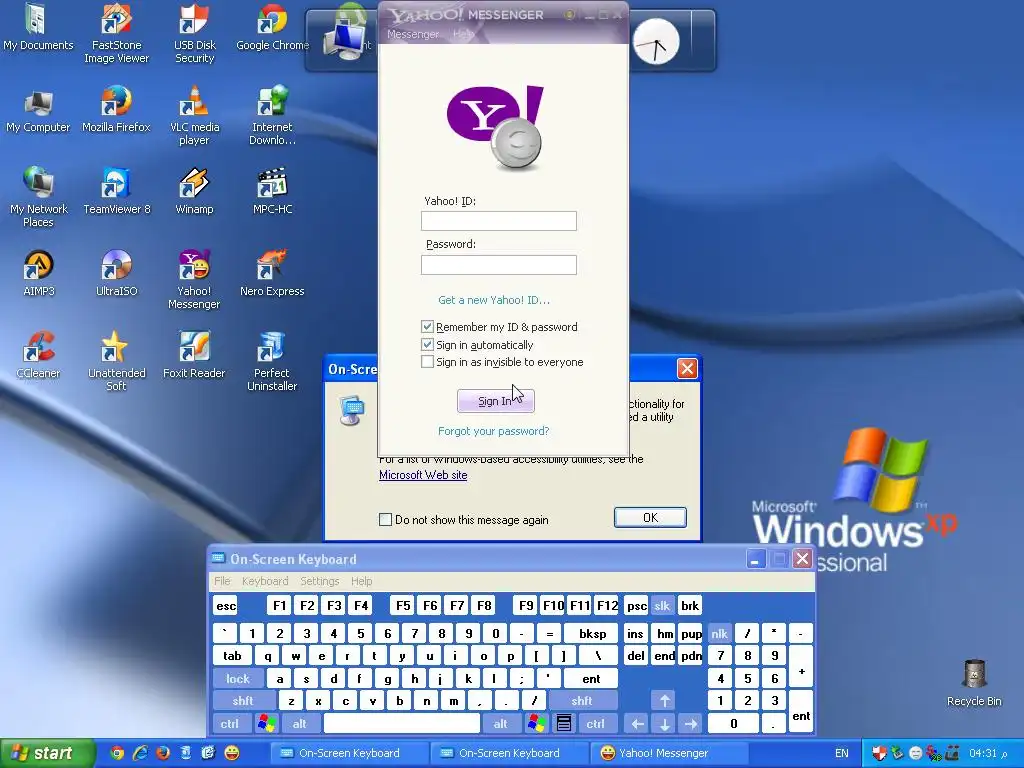Click the Sign In button
Image resolution: width=1024 pixels, height=768 pixels.
click(x=496, y=401)
